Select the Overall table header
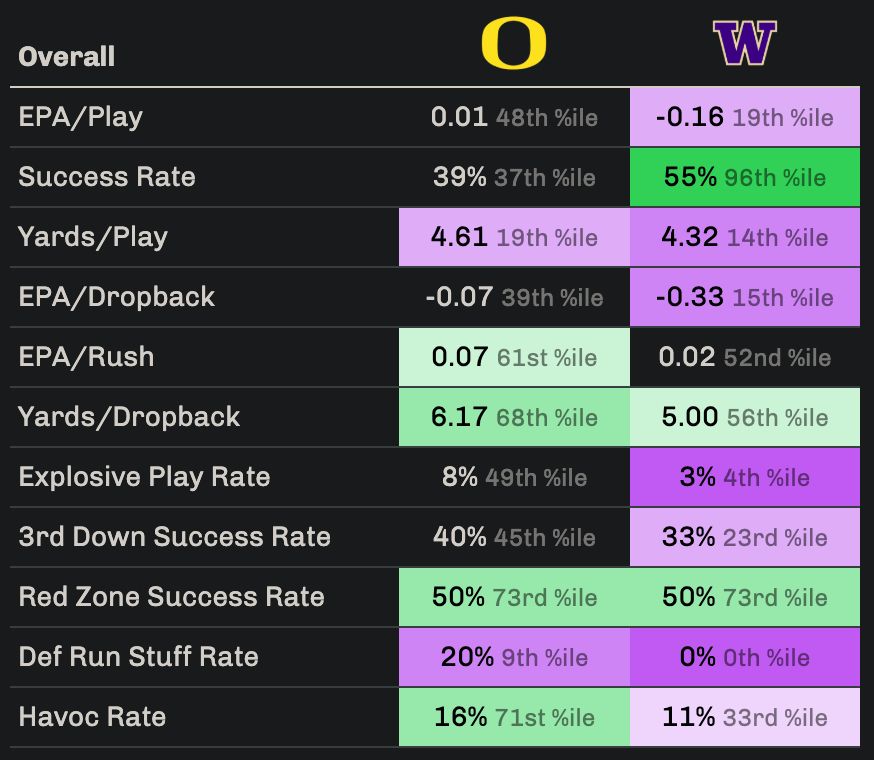The width and height of the screenshot is (874, 760). (67, 56)
